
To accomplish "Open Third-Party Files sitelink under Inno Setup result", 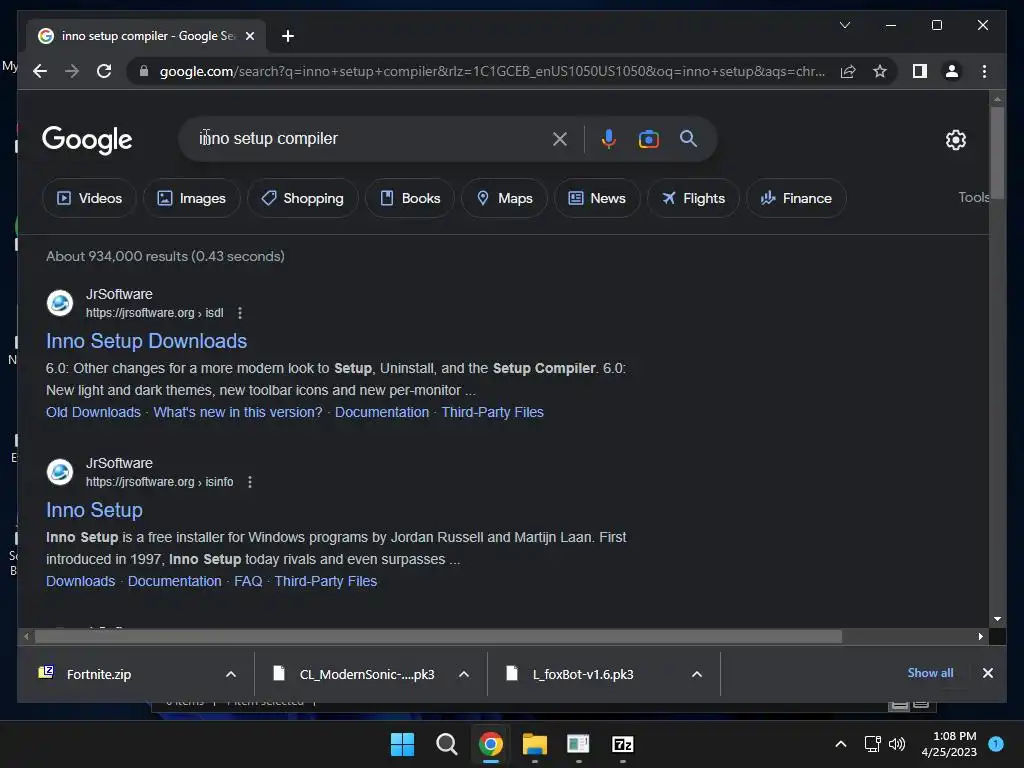I will click(x=326, y=581).
